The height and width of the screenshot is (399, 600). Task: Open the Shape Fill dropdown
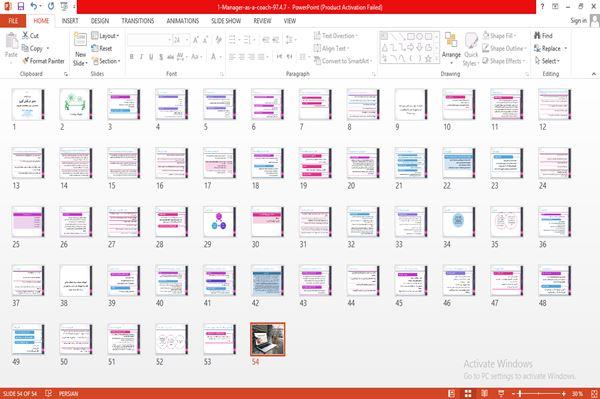[499, 36]
